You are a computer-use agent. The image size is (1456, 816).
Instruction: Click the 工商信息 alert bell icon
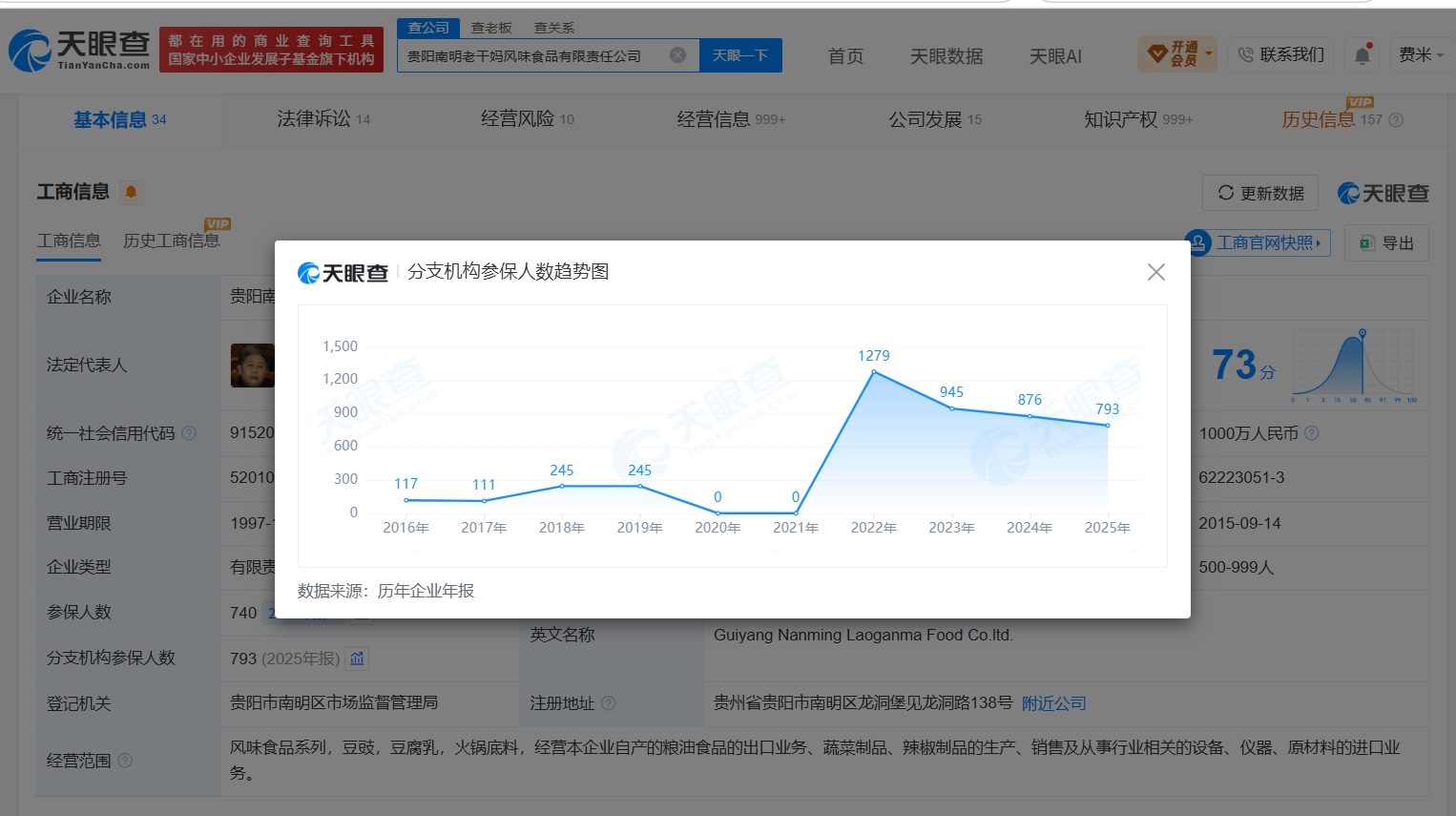click(x=132, y=192)
